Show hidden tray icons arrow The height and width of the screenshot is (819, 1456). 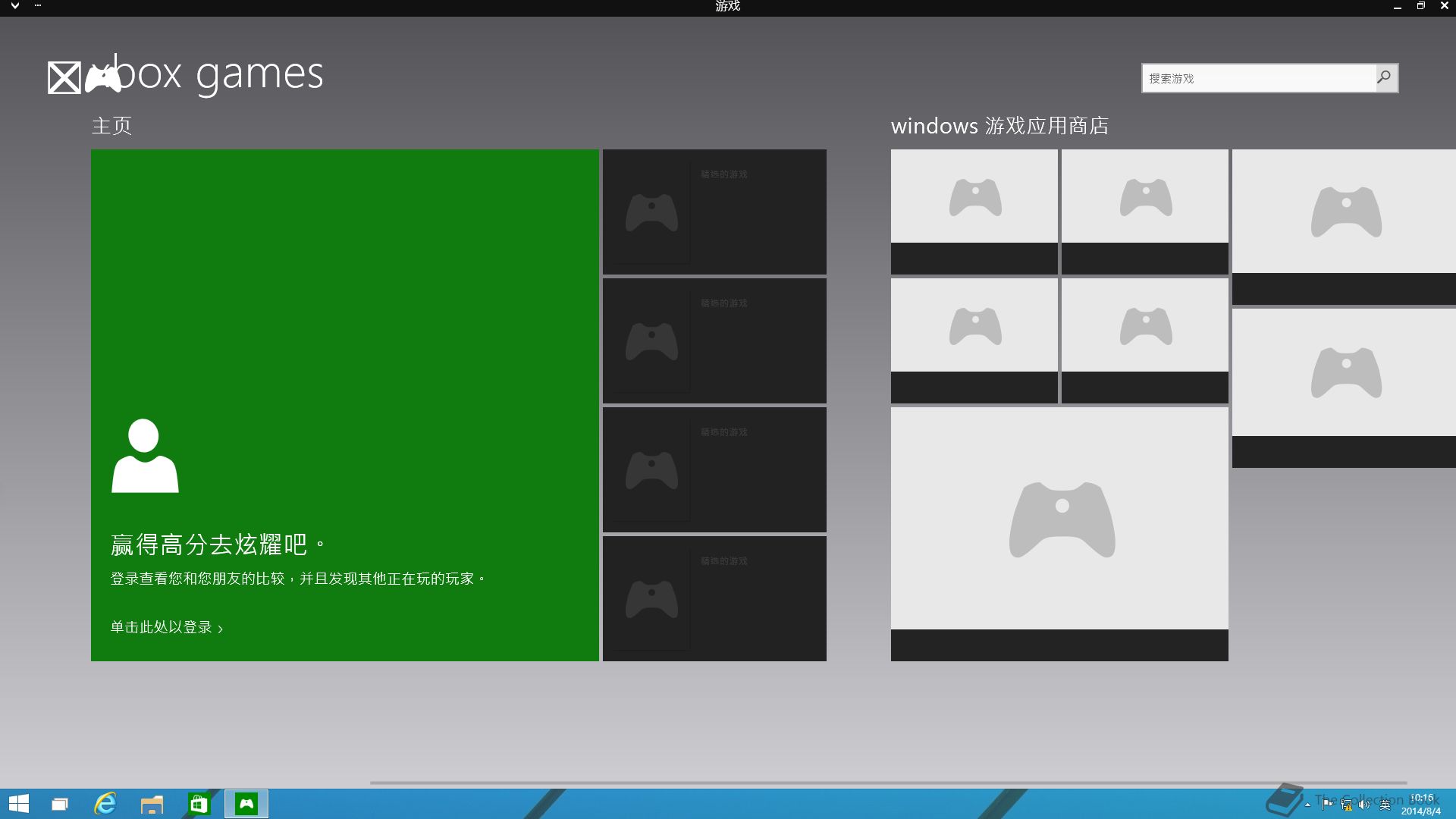(x=1307, y=805)
